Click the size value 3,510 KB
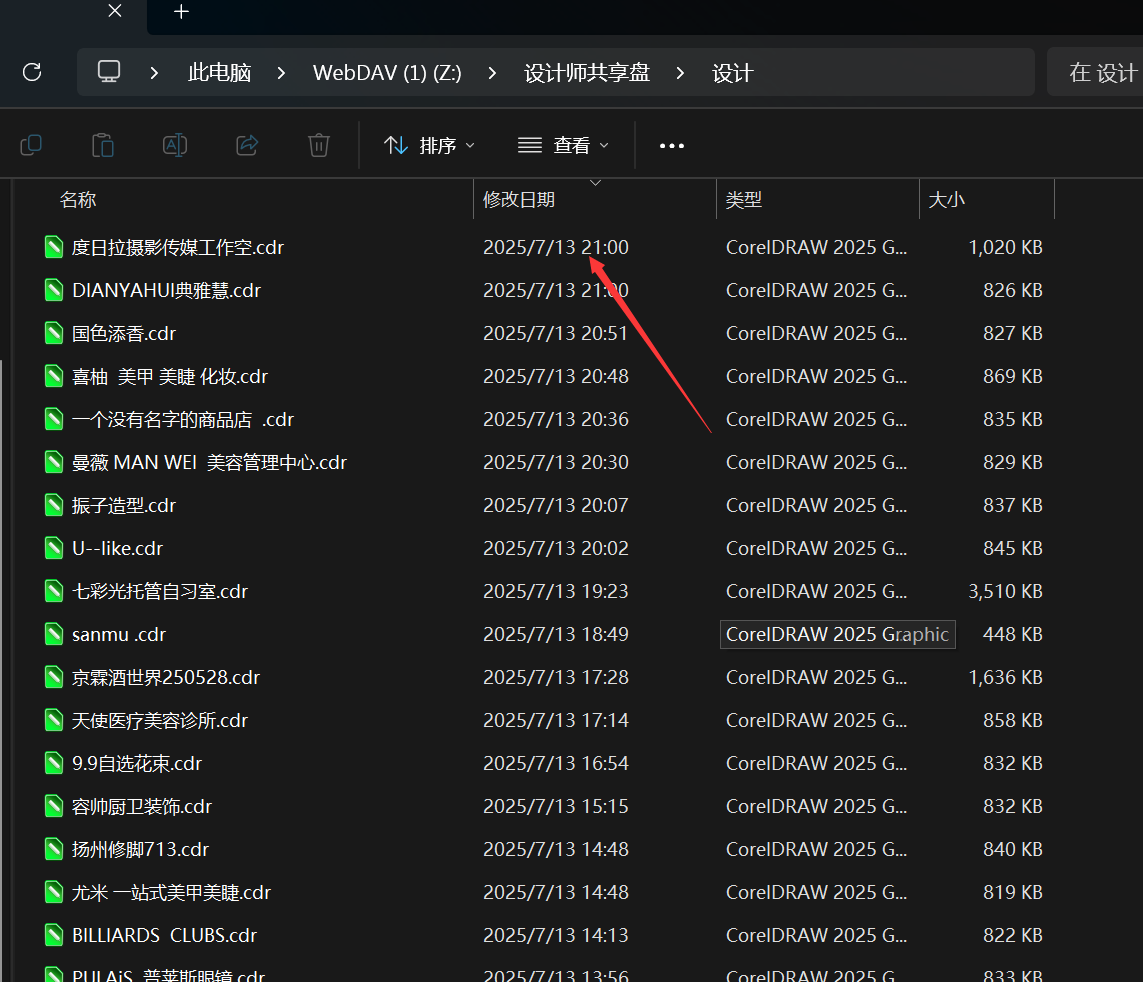This screenshot has height=982, width=1143. point(1005,591)
